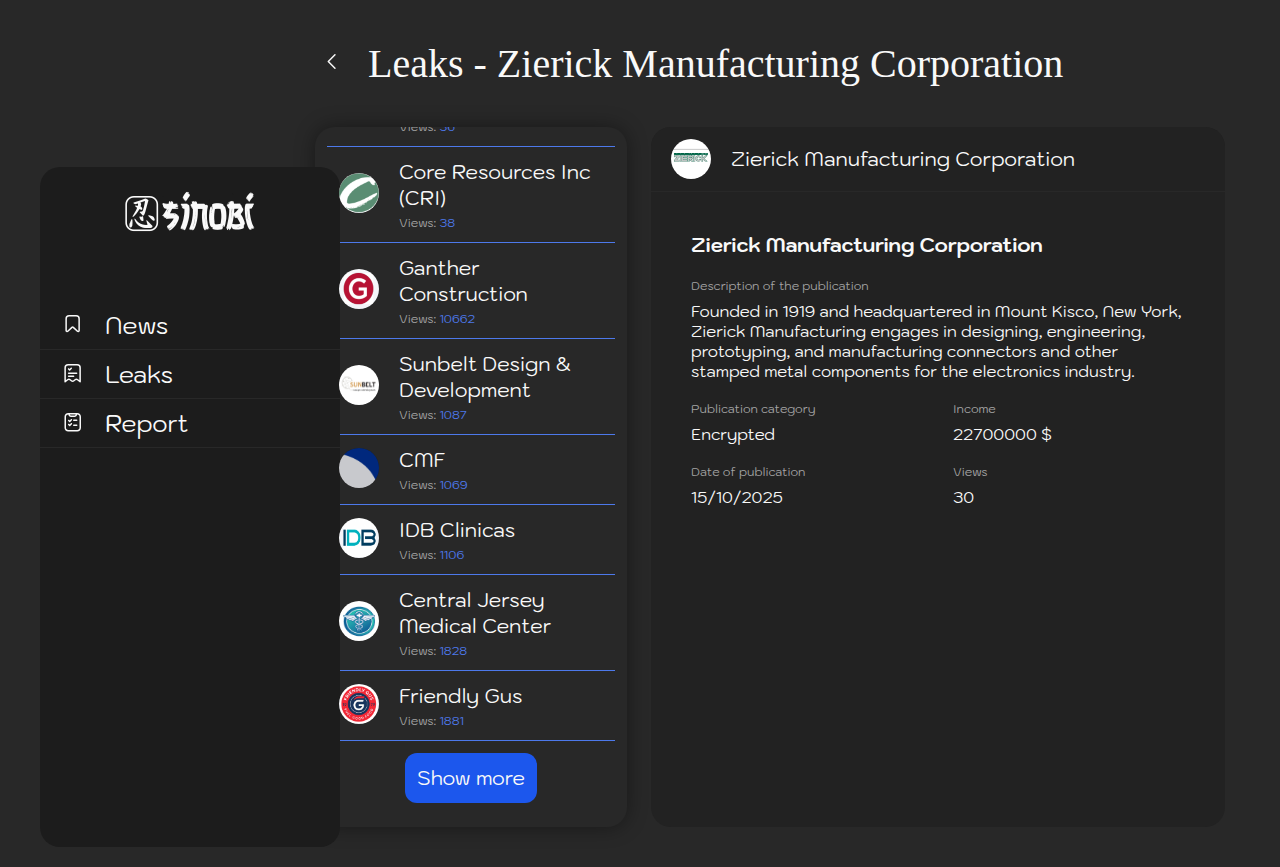Click the Zierick logo in the detail header
This screenshot has width=1280, height=867.
(x=691, y=159)
